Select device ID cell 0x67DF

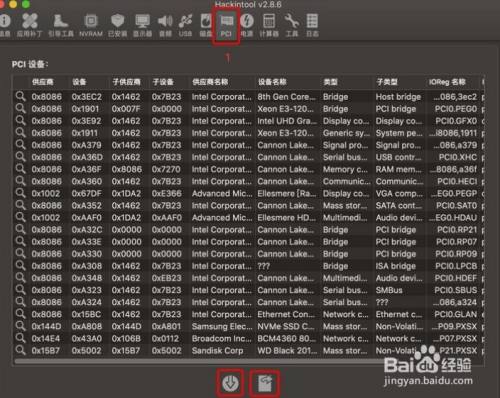87,193
